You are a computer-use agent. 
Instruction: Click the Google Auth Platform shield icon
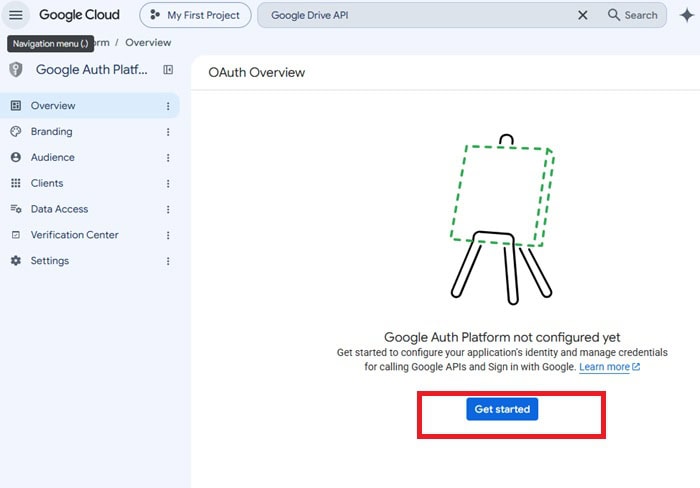(16, 70)
